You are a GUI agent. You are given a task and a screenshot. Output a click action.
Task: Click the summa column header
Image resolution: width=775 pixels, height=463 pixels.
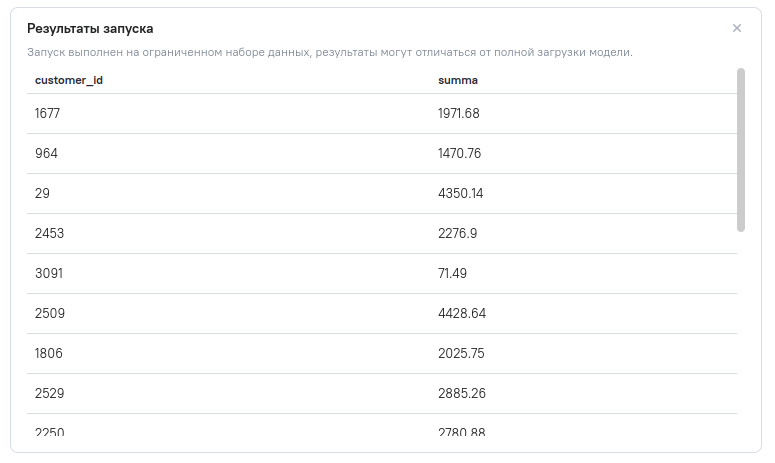pyautogui.click(x=458, y=80)
